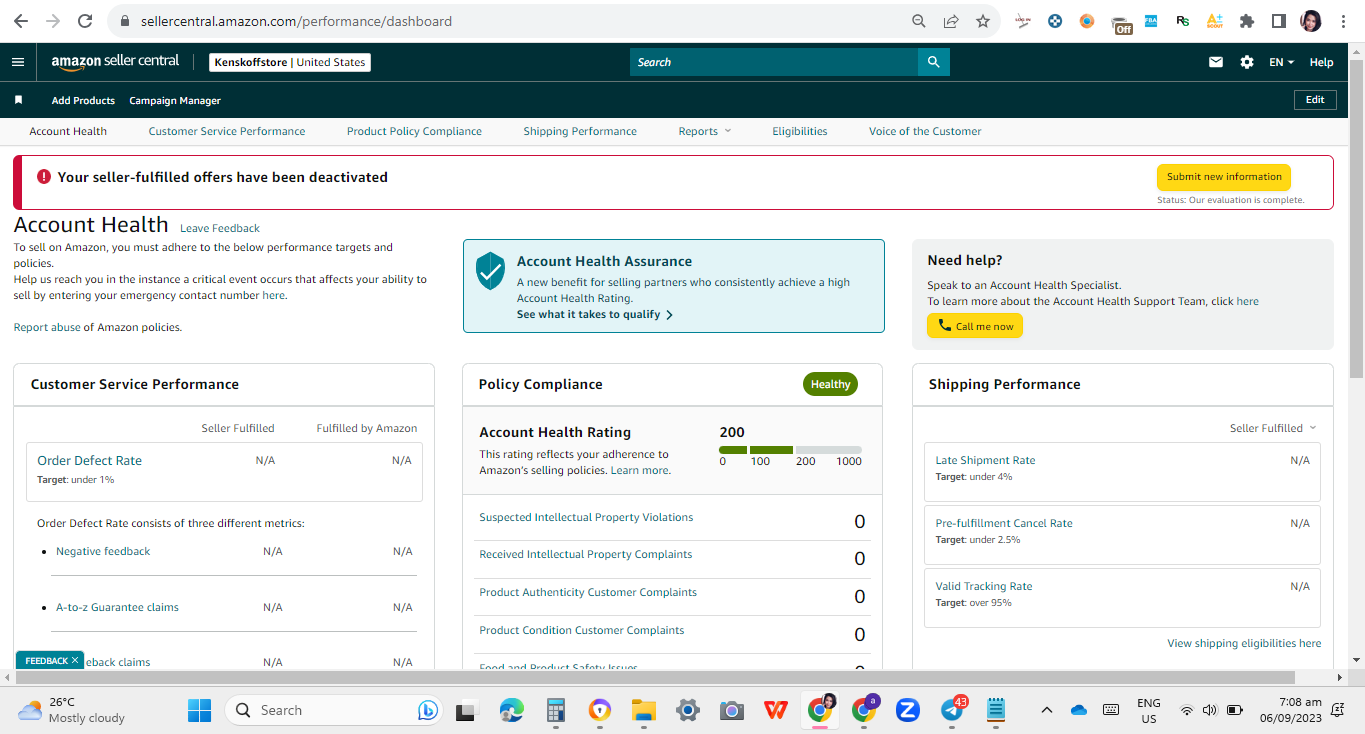
Task: Click the Windows taskbar Search box
Action: pyautogui.click(x=334, y=710)
